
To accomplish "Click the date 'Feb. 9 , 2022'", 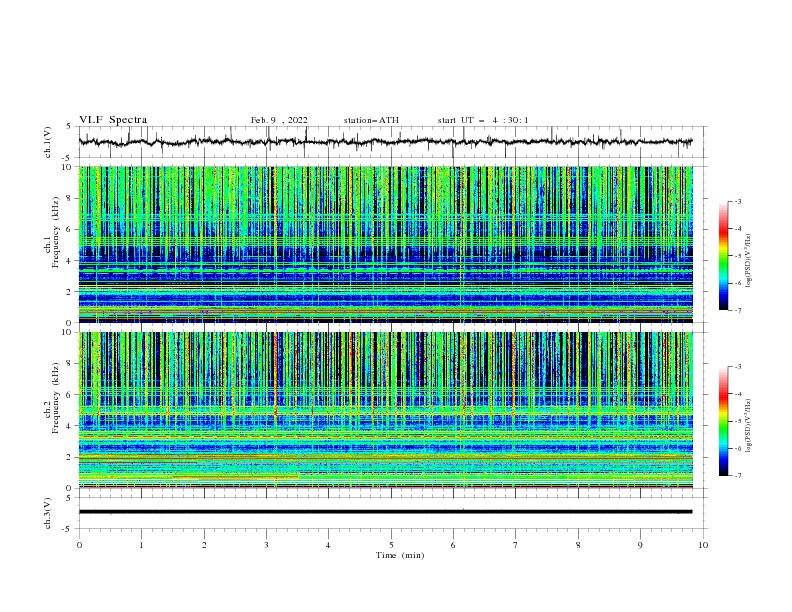I will click(x=279, y=120).
